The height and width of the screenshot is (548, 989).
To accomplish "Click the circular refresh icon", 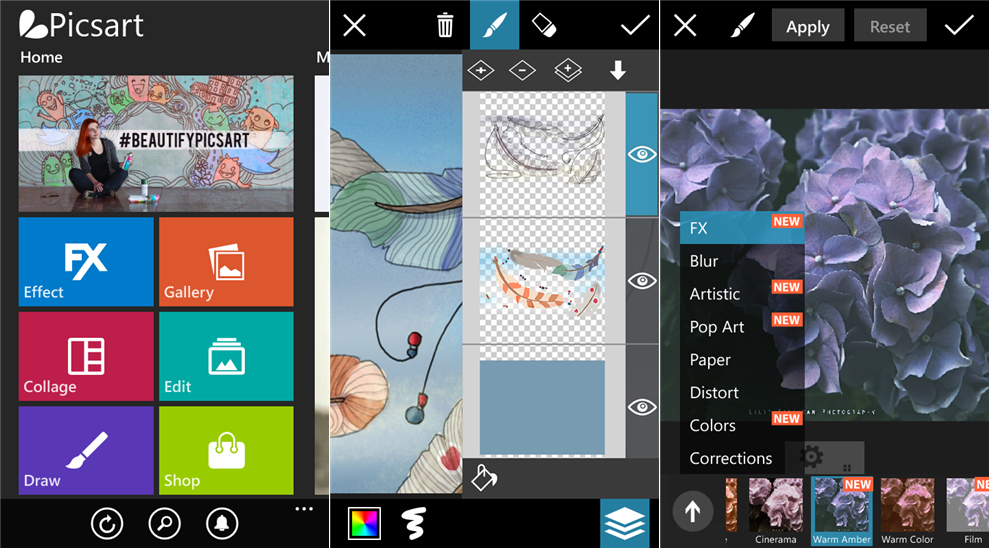I will coord(106,522).
